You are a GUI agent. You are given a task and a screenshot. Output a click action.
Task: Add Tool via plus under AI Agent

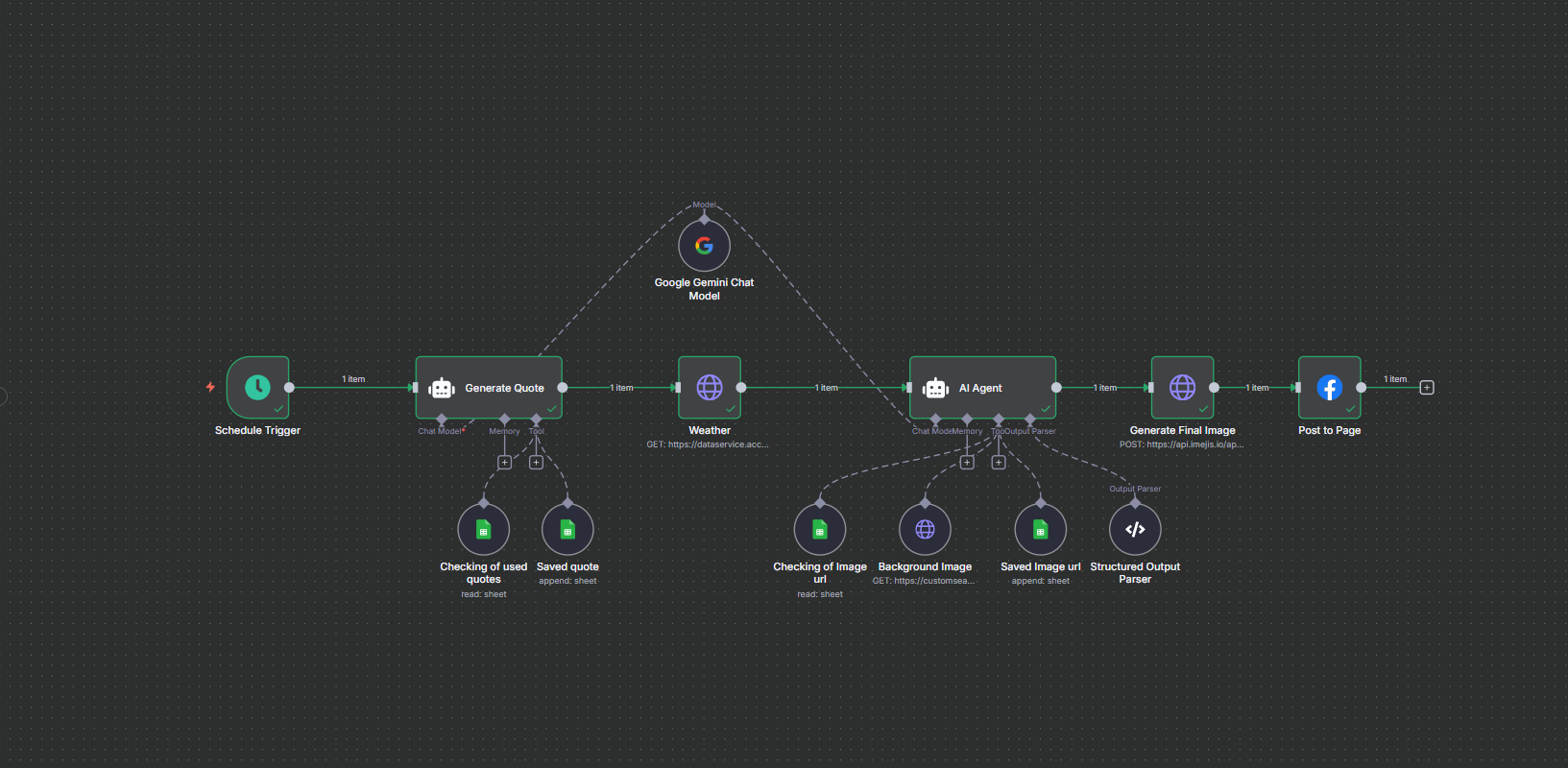pyautogui.click(x=999, y=463)
